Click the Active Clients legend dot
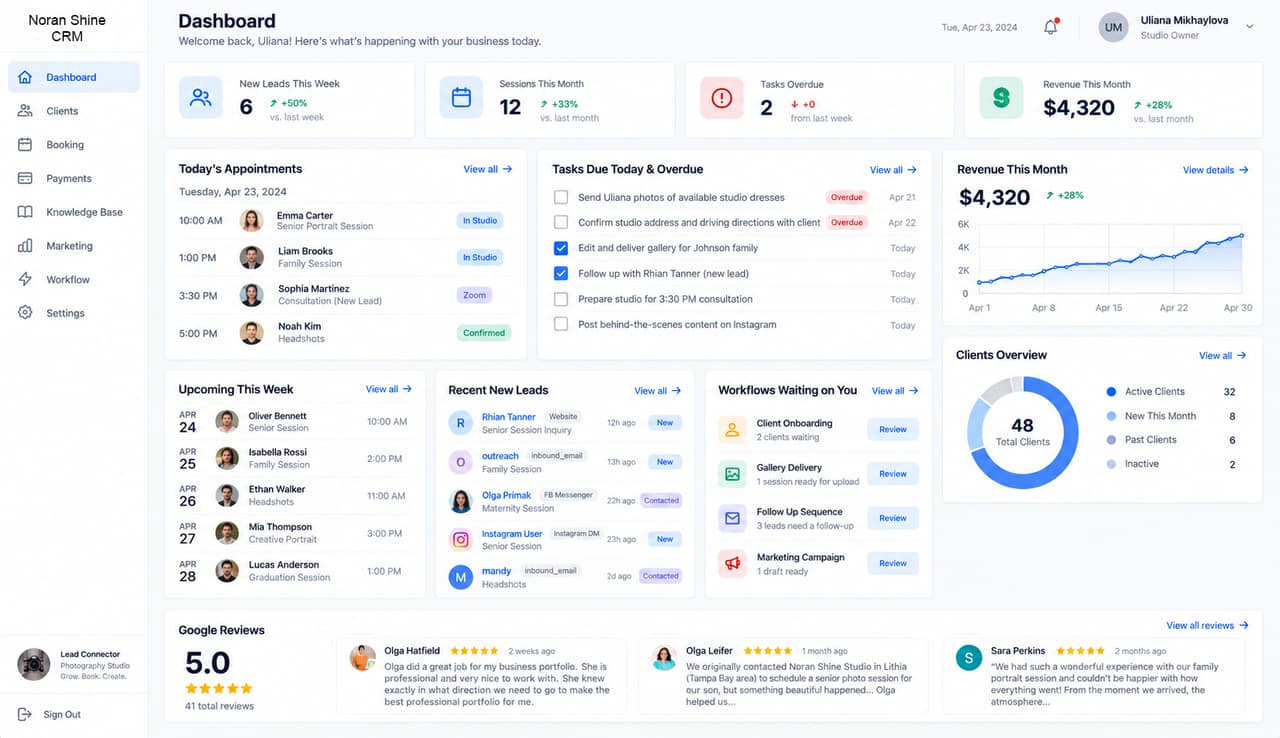1280x738 pixels. tap(1111, 392)
